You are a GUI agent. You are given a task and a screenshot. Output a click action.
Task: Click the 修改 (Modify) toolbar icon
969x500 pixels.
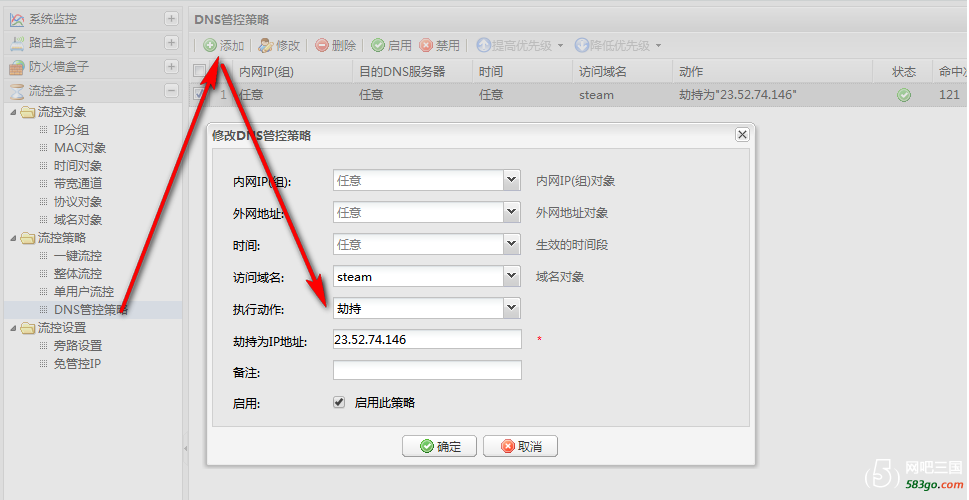pyautogui.click(x=266, y=46)
